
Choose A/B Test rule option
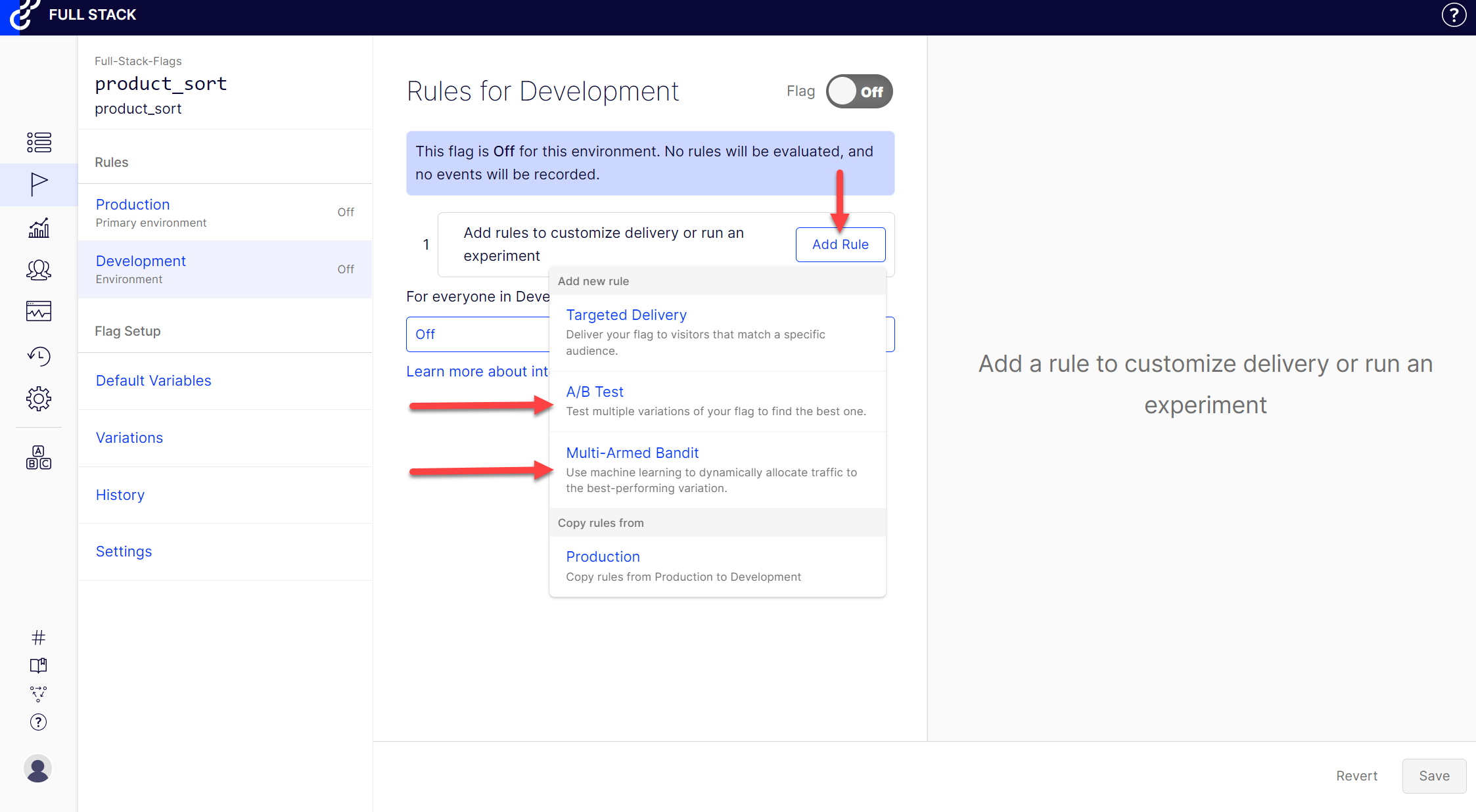(x=595, y=392)
